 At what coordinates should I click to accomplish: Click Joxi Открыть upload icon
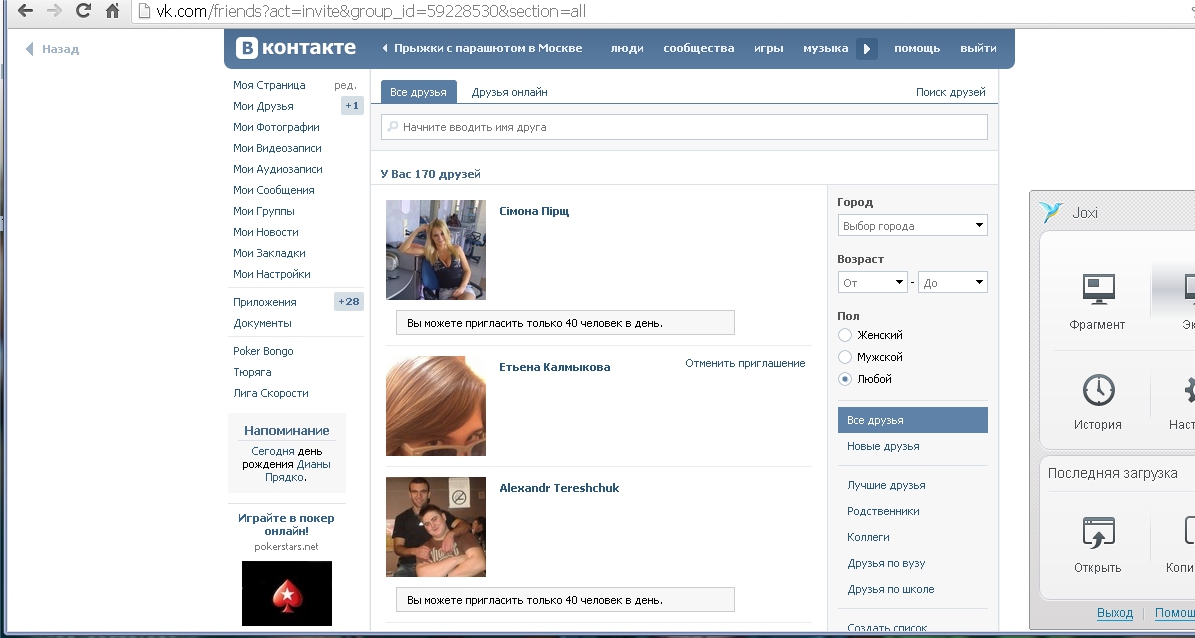click(1097, 532)
